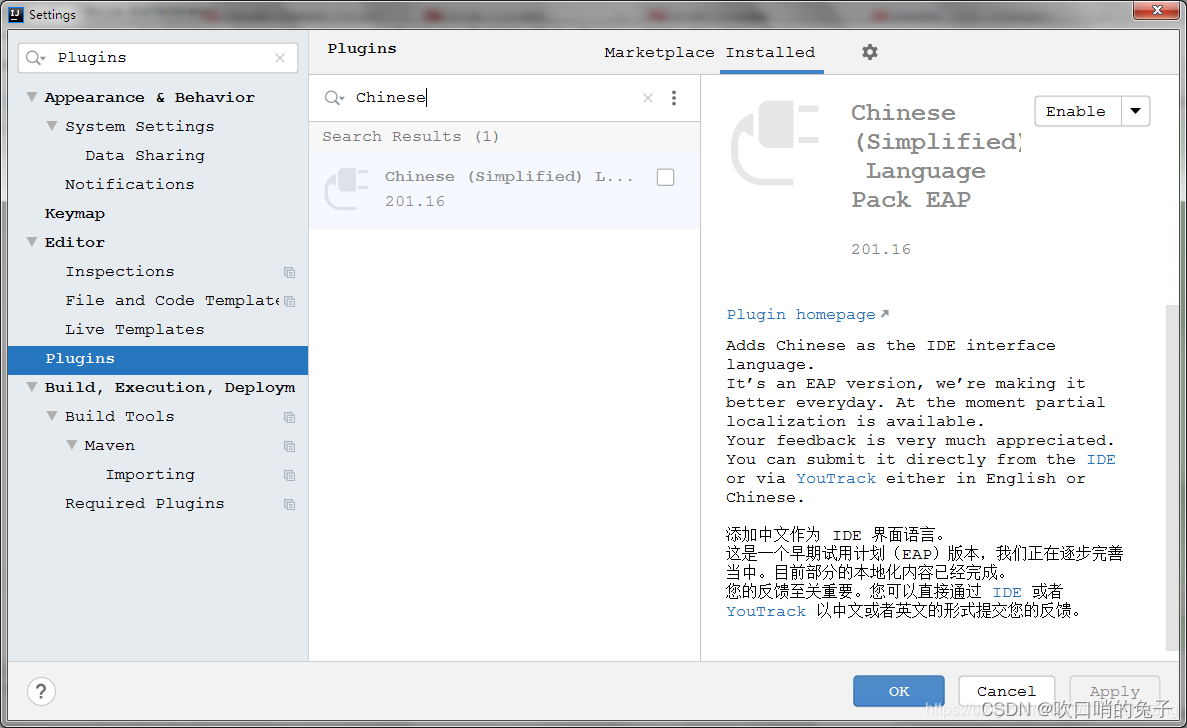Open the plugins gear settings menu
This screenshot has height=728, width=1187.
870,52
